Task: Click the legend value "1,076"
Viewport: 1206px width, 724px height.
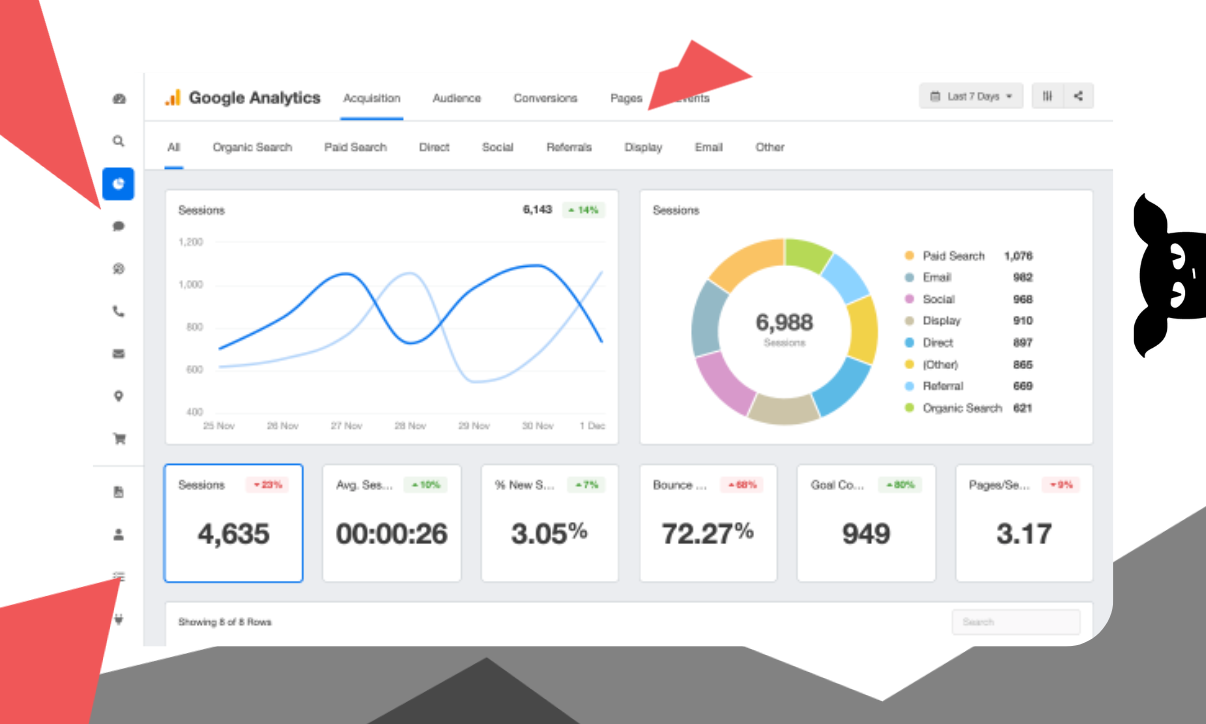Action: point(1019,256)
